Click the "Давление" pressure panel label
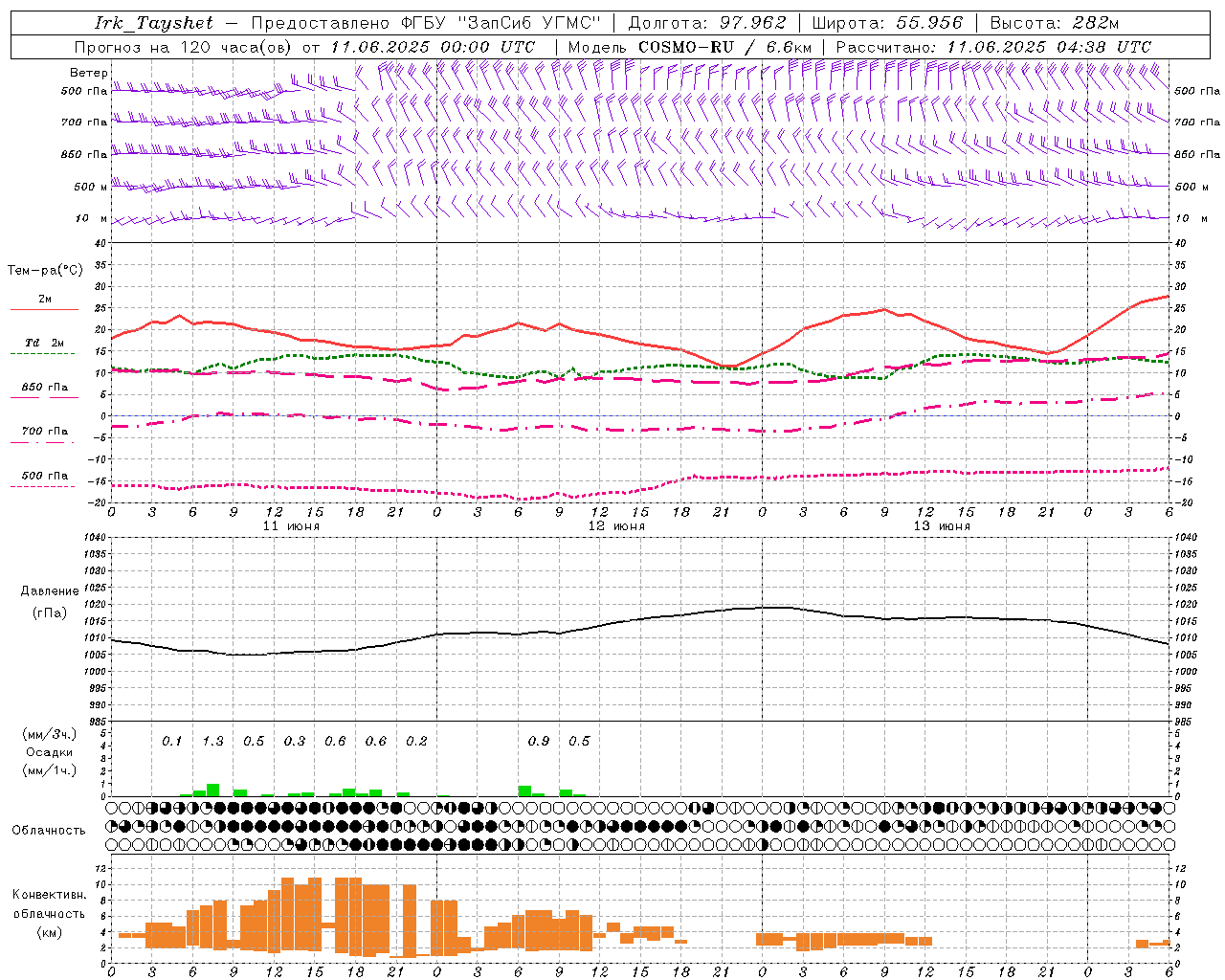 coord(50,591)
